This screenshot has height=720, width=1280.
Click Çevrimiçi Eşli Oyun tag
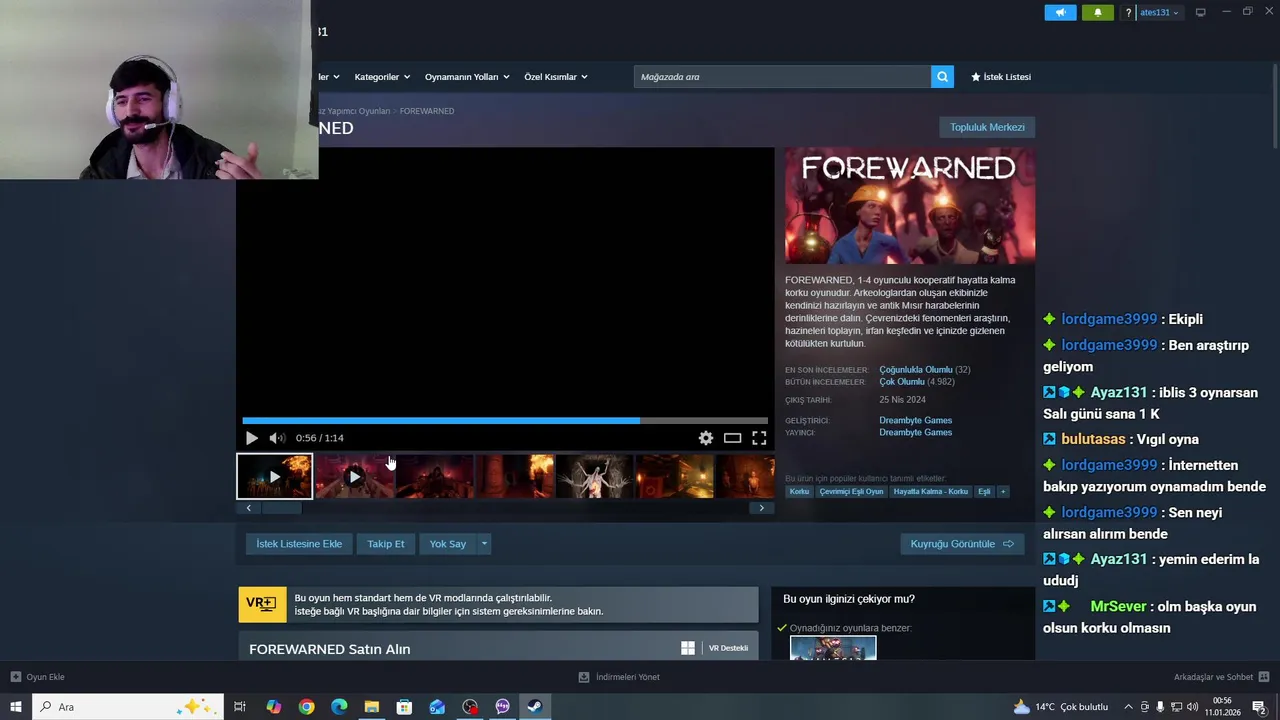[851, 492]
